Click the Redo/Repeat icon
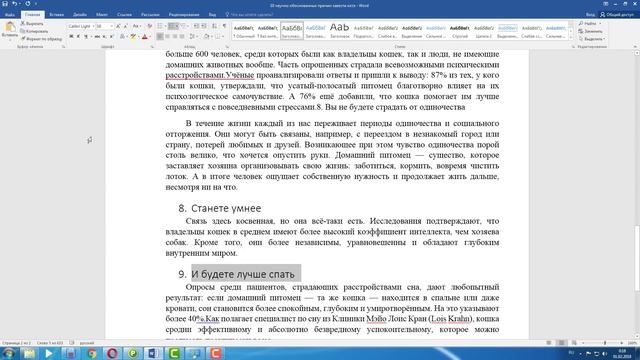 (28, 4)
